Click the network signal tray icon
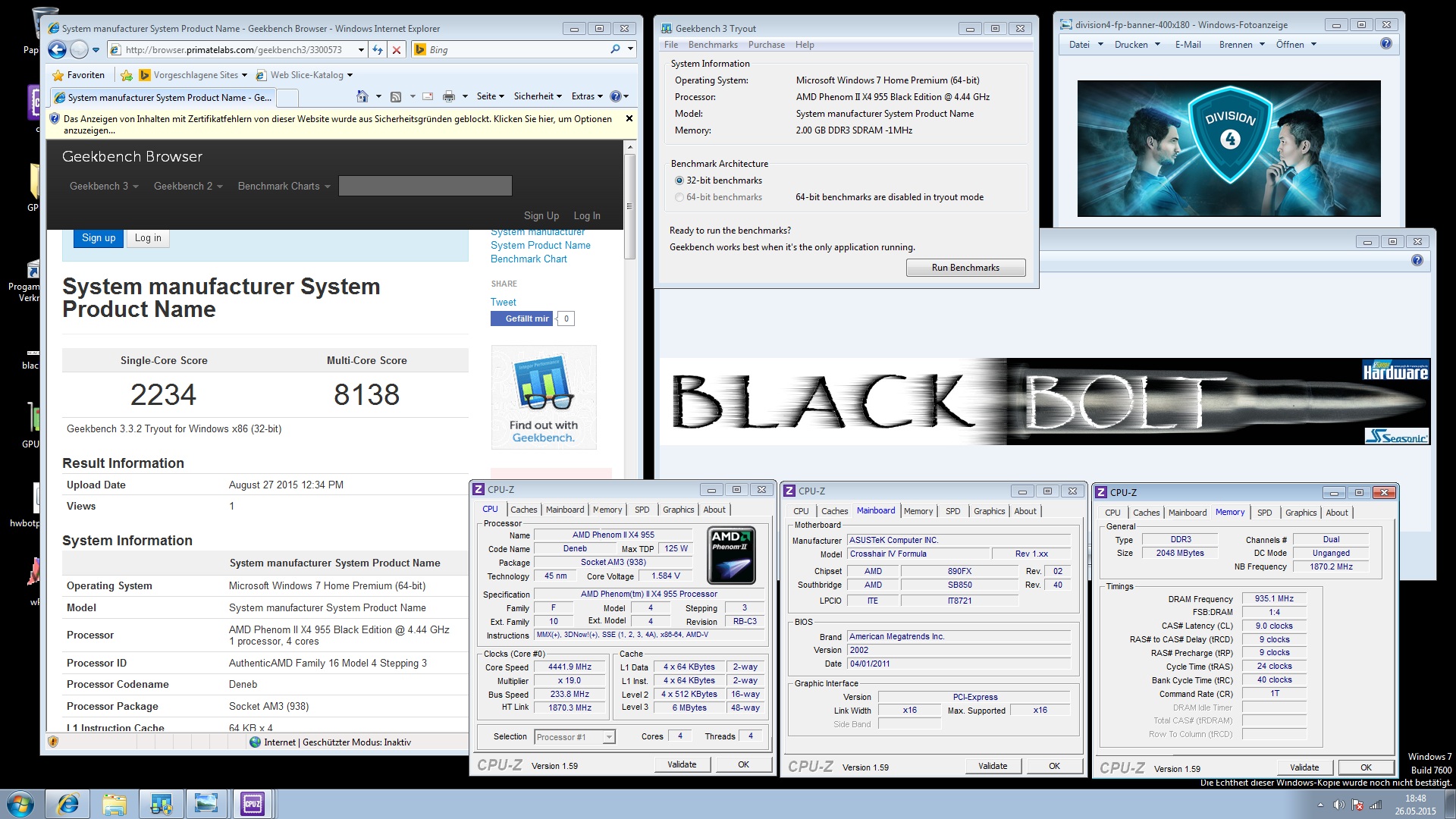 click(1375, 805)
